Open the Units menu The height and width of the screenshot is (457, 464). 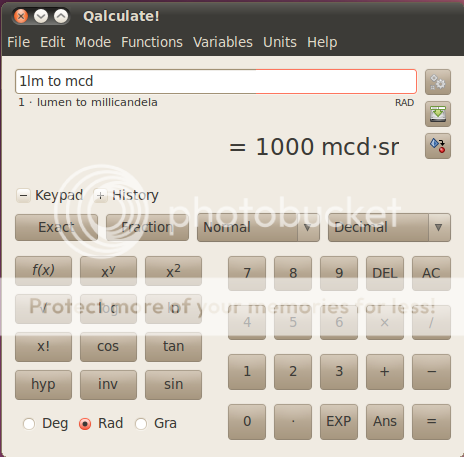280,42
